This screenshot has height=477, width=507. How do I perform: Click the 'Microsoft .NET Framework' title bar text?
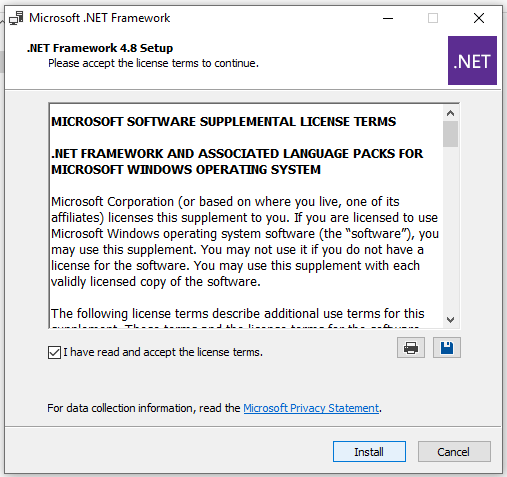[100, 18]
